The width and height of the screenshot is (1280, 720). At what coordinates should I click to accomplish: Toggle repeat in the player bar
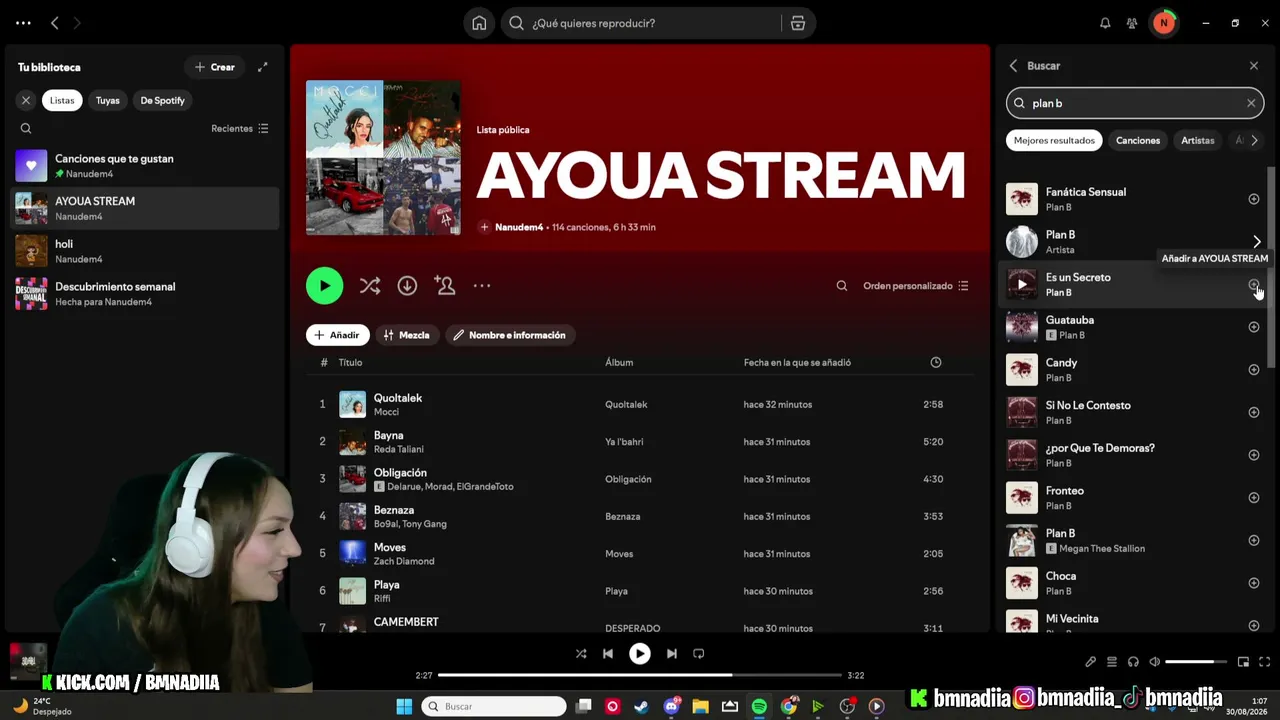[699, 654]
